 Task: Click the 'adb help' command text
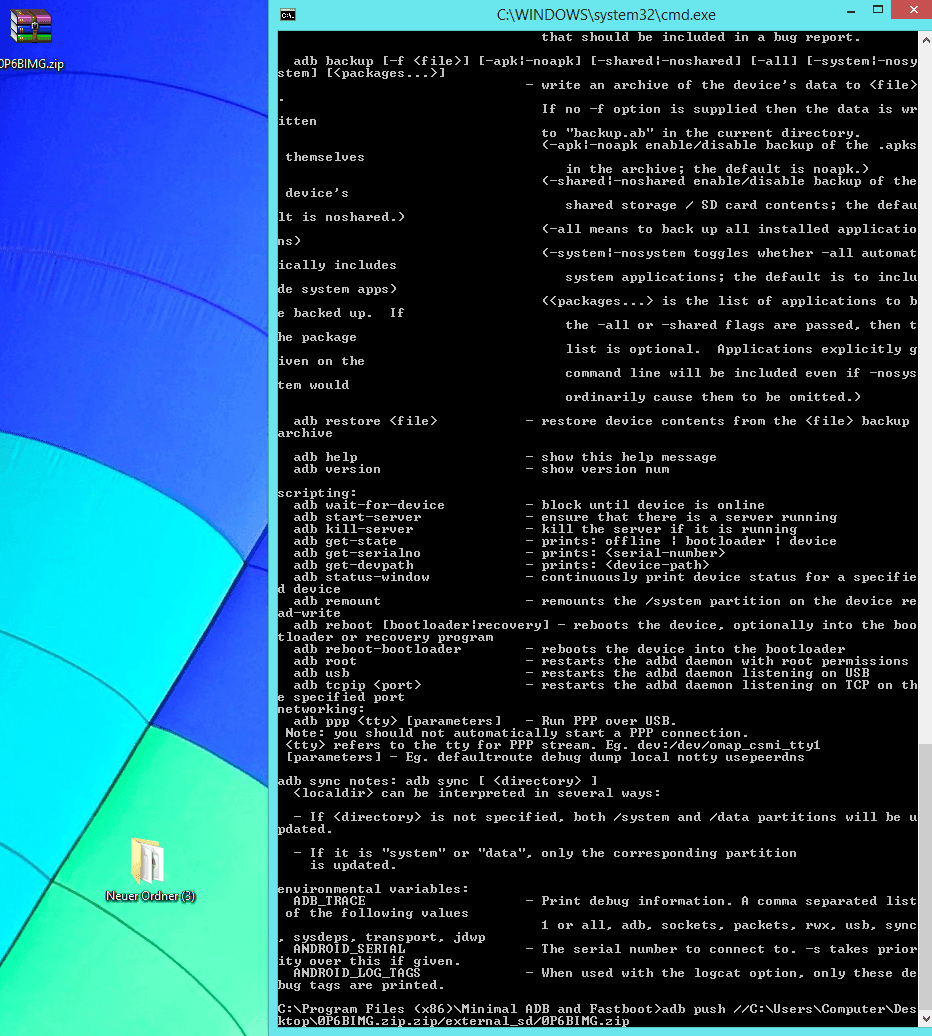325,457
